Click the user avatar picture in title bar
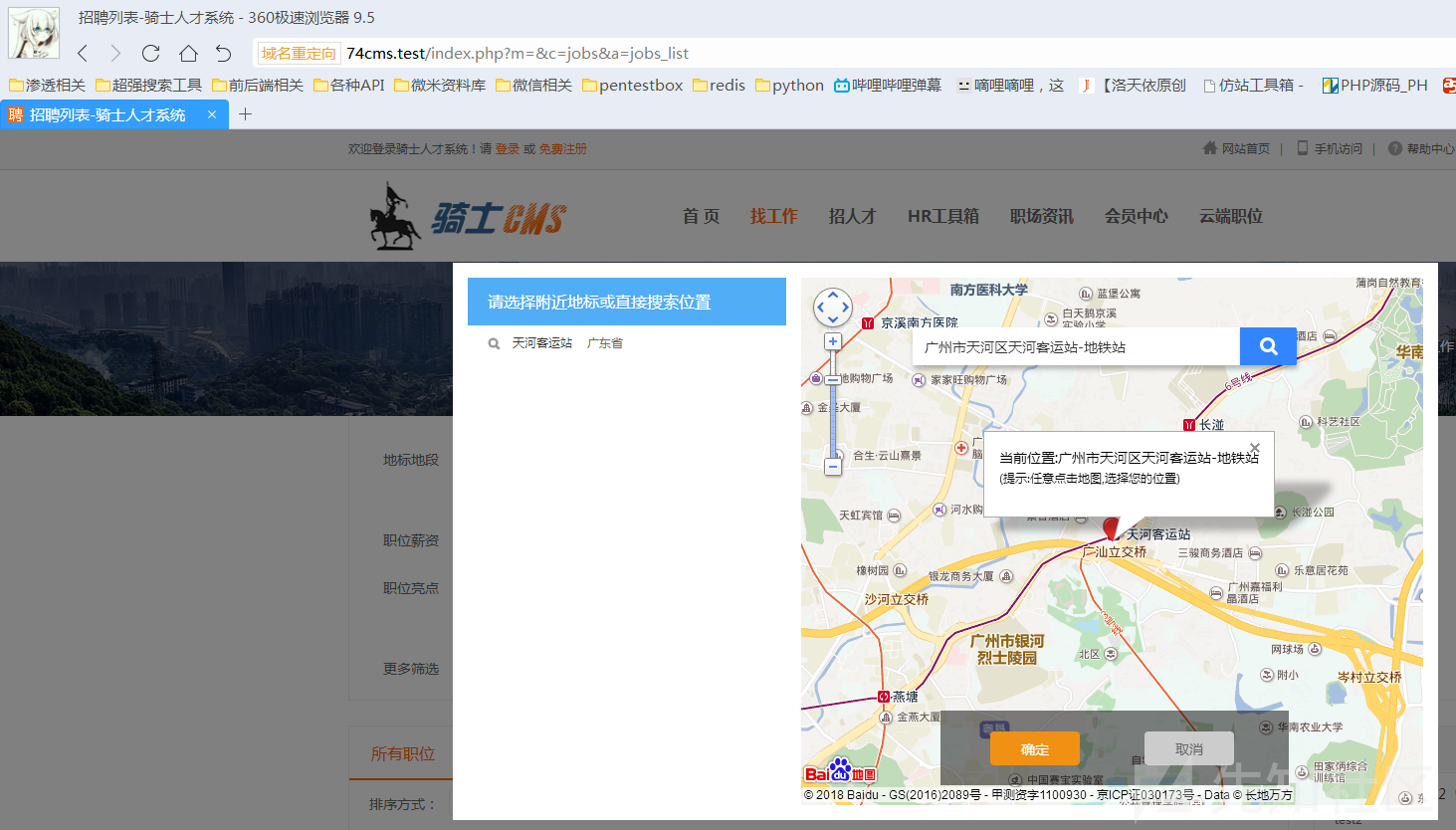The image size is (1456, 830). pyautogui.click(x=34, y=33)
